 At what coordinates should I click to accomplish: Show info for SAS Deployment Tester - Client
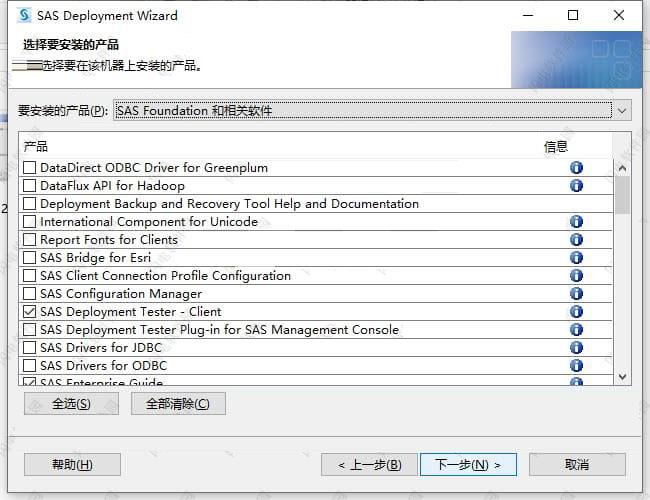576,311
